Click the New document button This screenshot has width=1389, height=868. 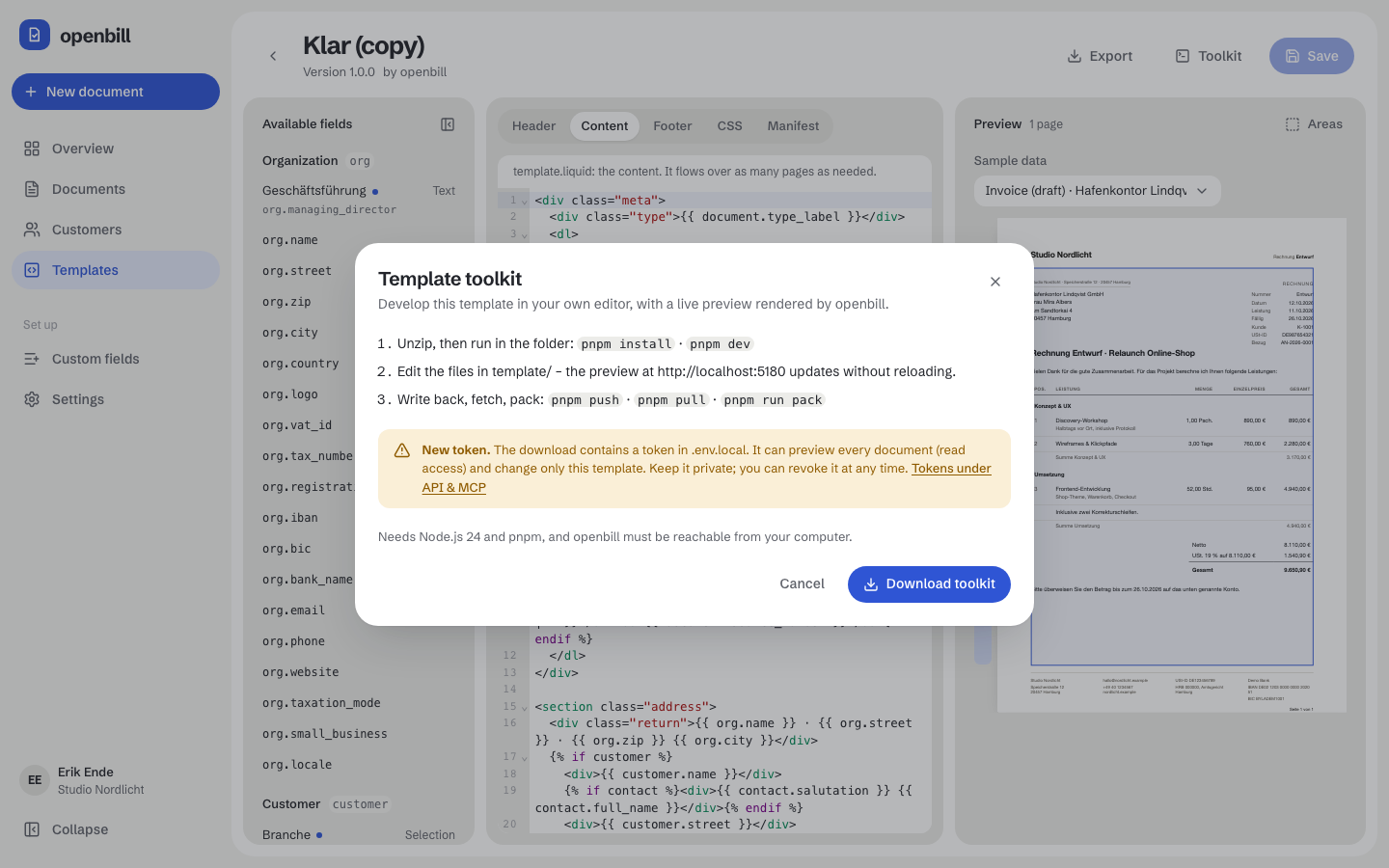tap(116, 92)
